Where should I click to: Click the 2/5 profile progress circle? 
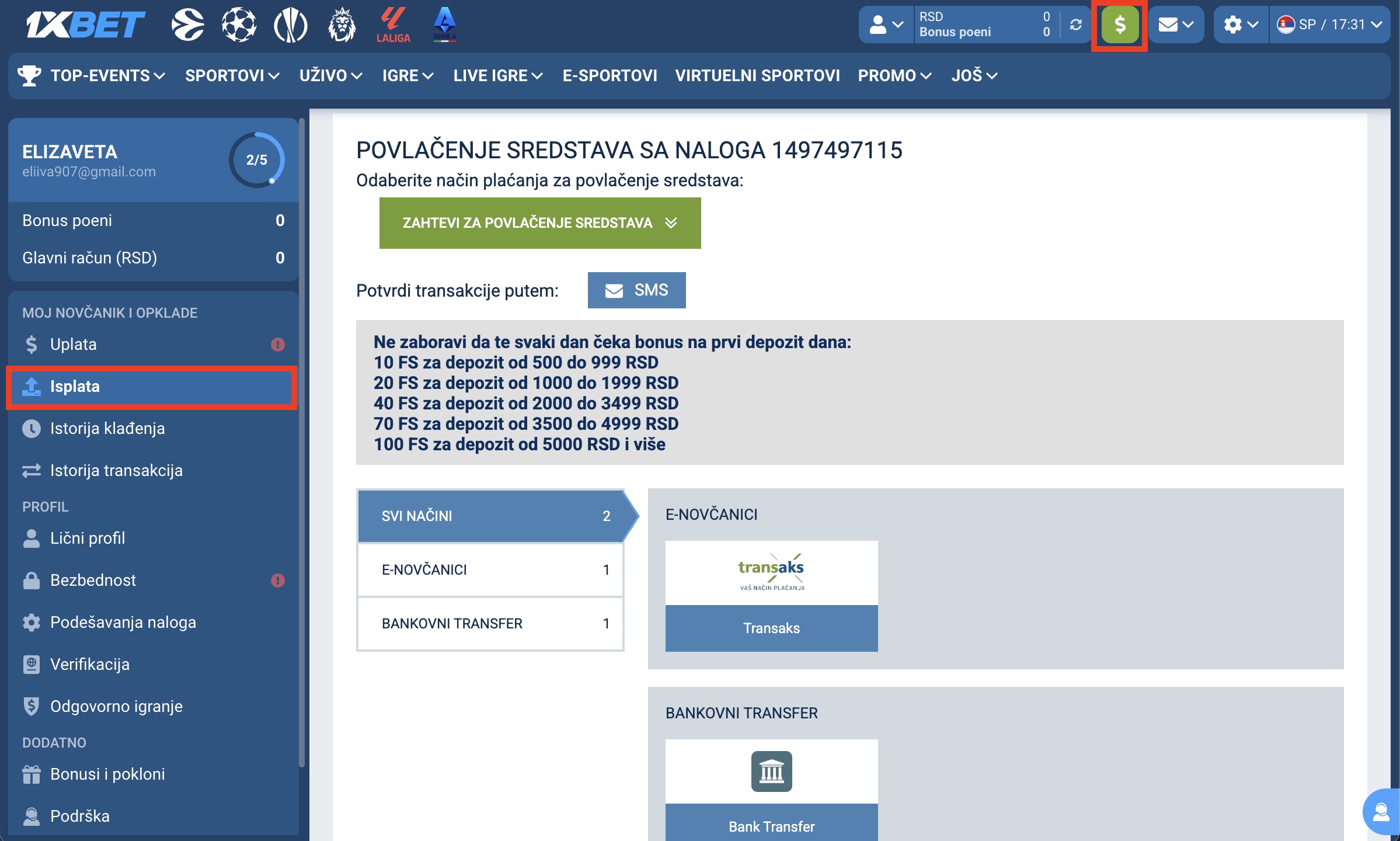[x=256, y=160]
